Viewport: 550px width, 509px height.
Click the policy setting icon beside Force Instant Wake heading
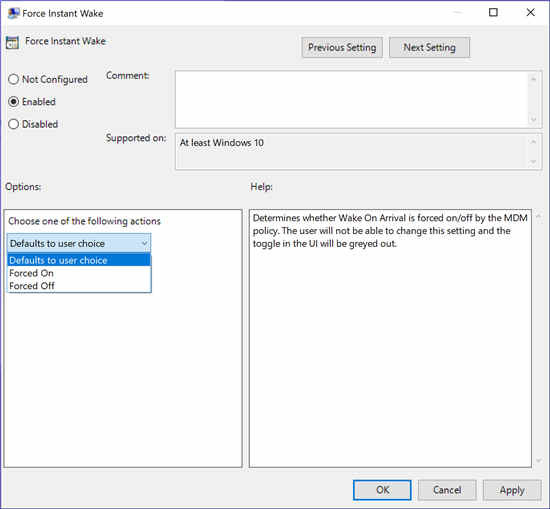click(12, 42)
